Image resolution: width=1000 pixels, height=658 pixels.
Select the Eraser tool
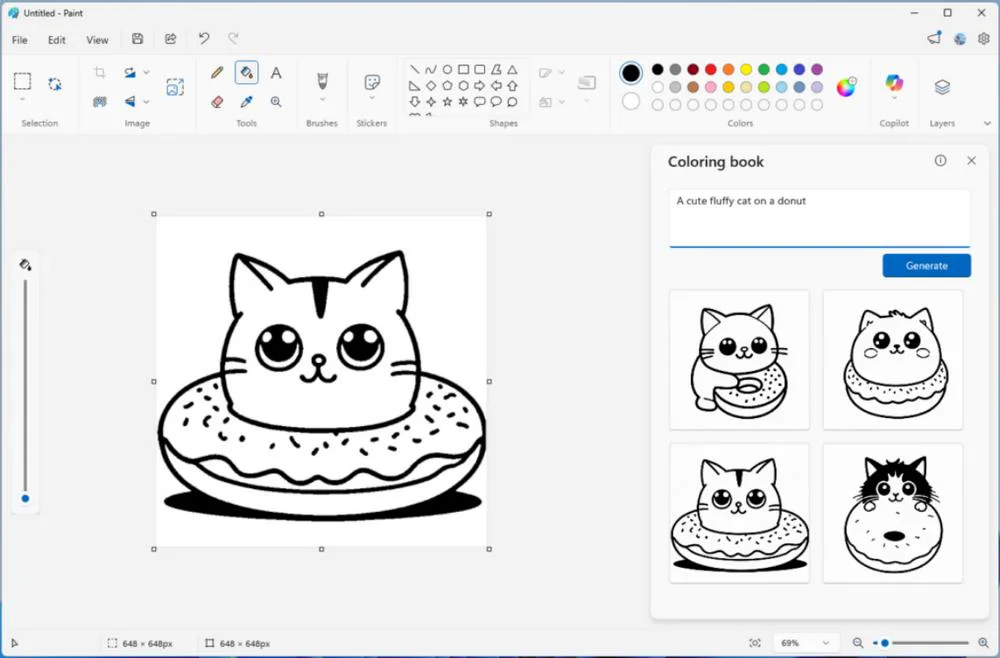(214, 101)
